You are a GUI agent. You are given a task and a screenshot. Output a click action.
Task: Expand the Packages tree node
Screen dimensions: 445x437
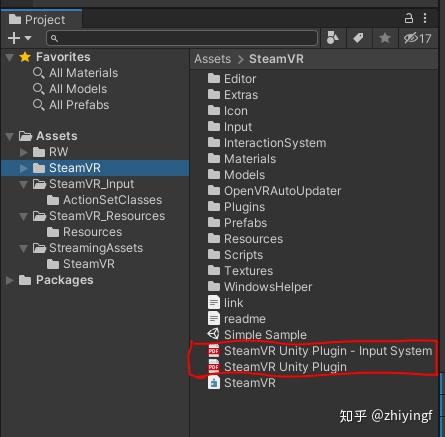10,280
